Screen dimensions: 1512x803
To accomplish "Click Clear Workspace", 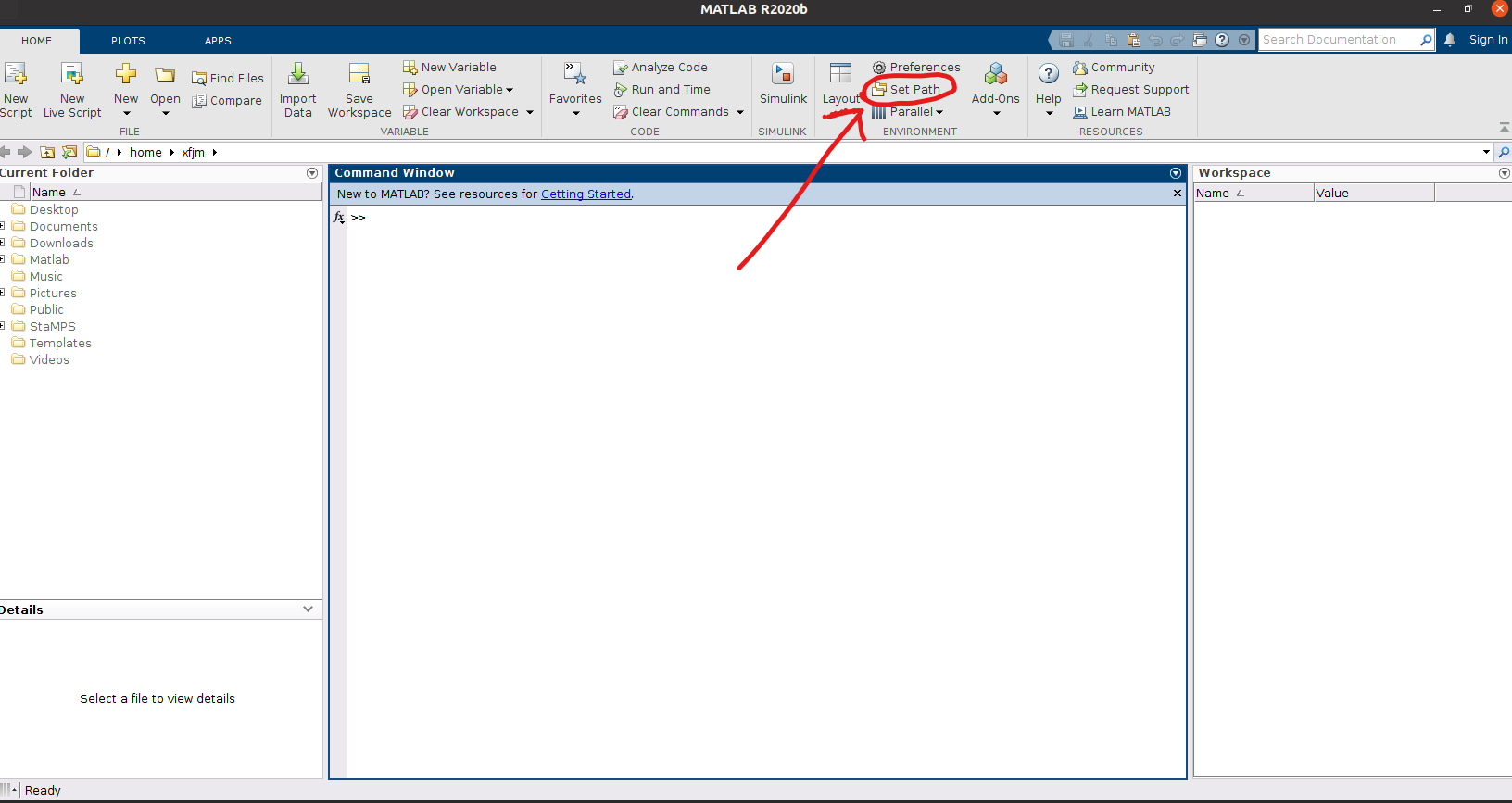I will tap(460, 112).
